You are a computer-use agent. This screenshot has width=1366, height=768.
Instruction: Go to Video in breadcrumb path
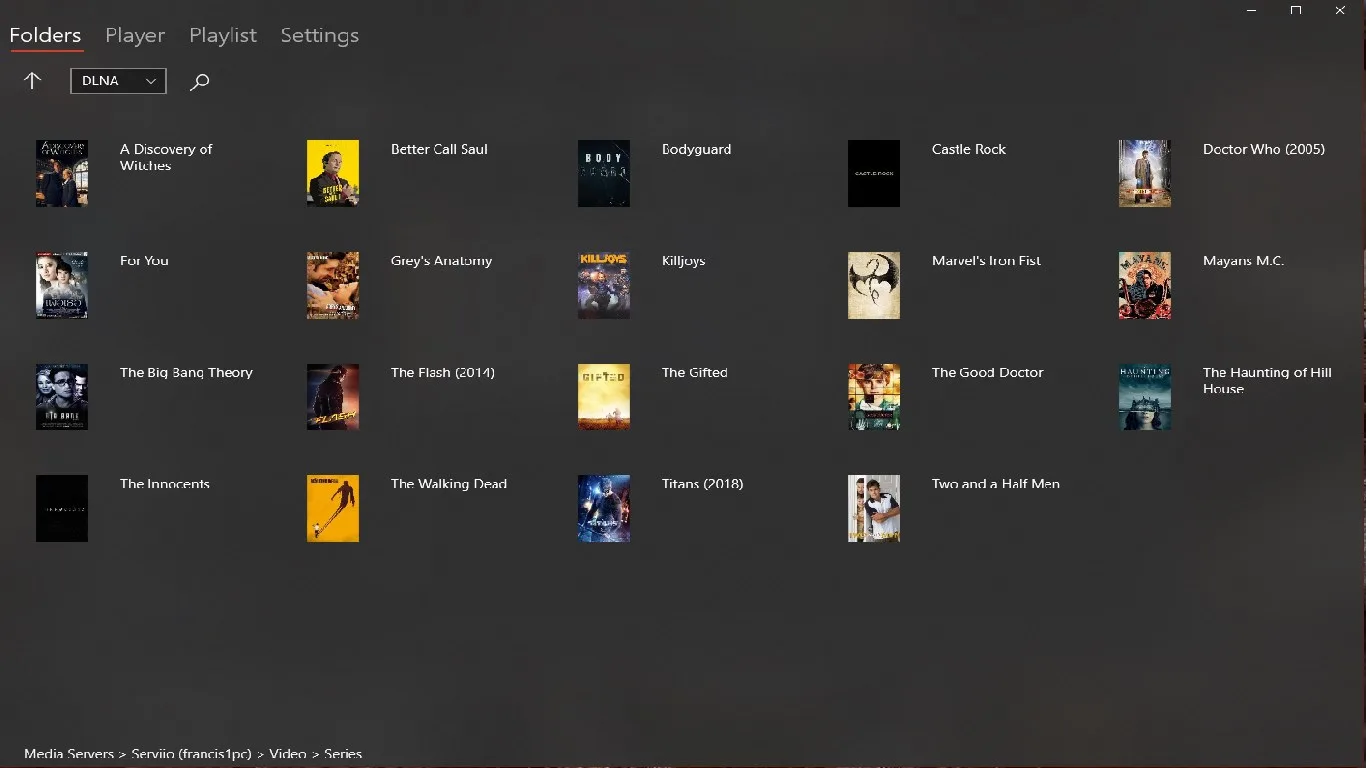(x=287, y=754)
